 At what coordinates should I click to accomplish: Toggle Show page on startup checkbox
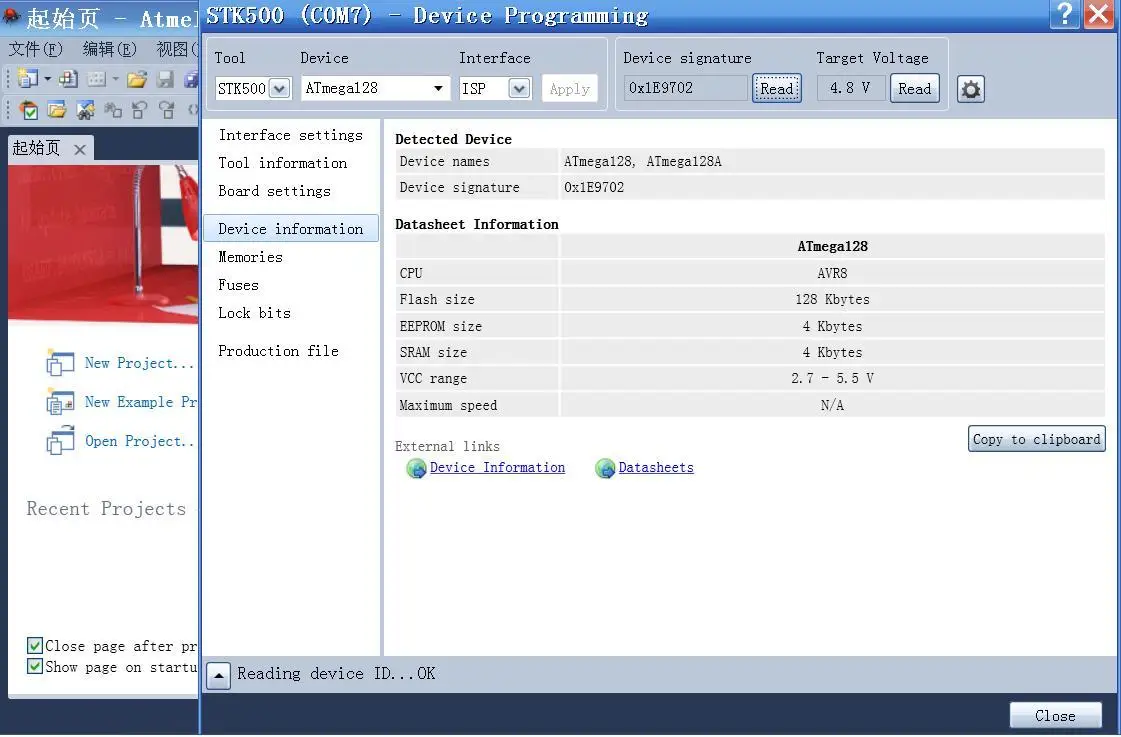[x=34, y=666]
